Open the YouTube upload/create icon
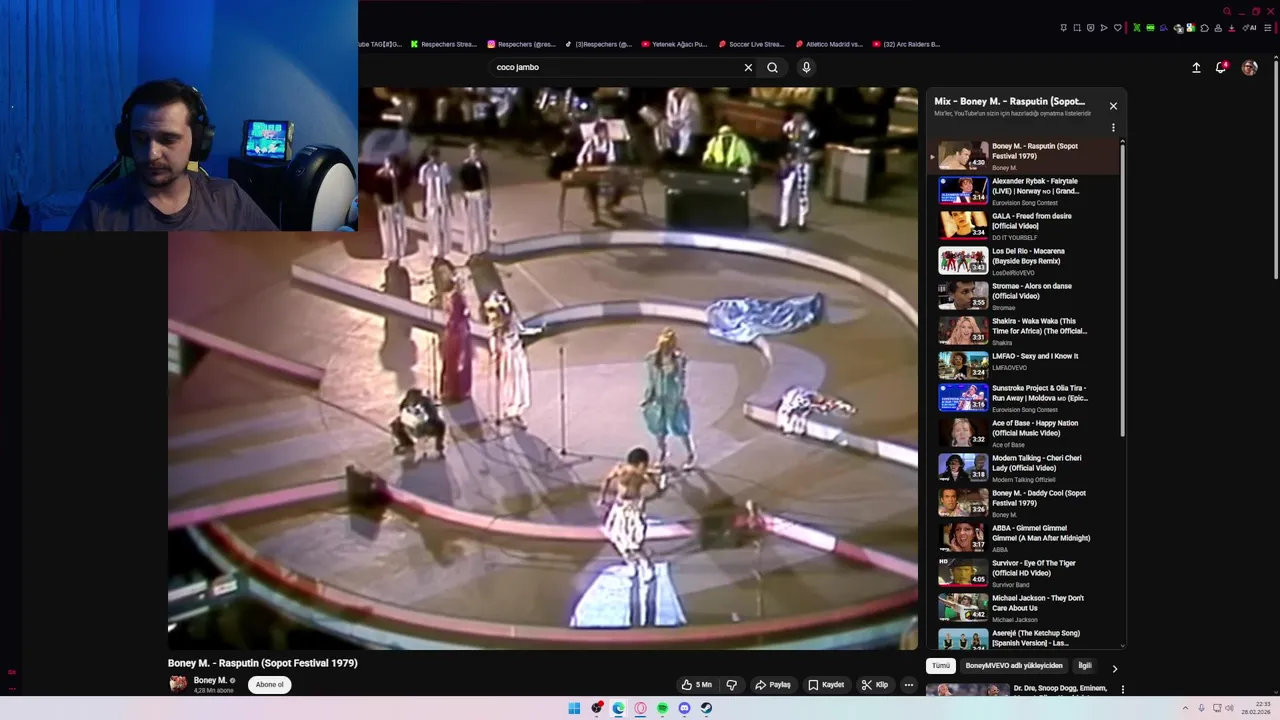The image size is (1280, 720). (x=1196, y=67)
